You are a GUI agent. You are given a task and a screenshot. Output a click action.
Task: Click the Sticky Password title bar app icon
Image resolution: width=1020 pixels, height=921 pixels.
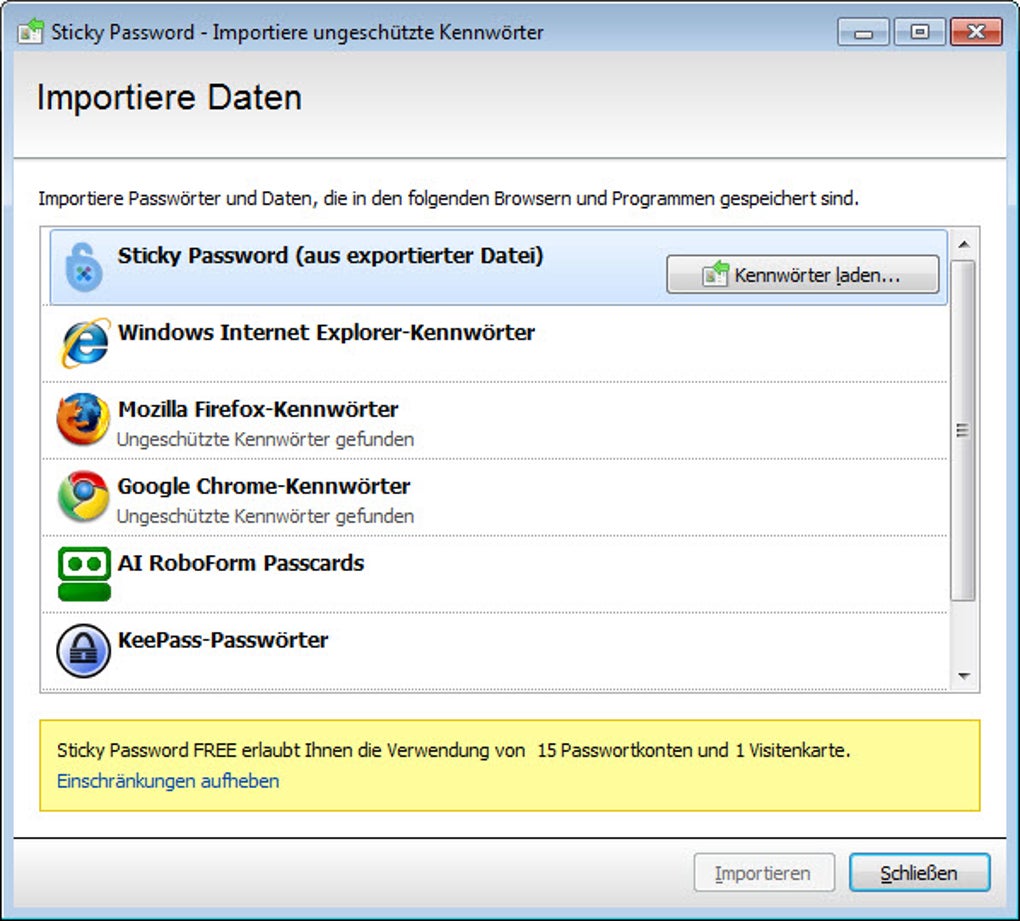(31, 31)
